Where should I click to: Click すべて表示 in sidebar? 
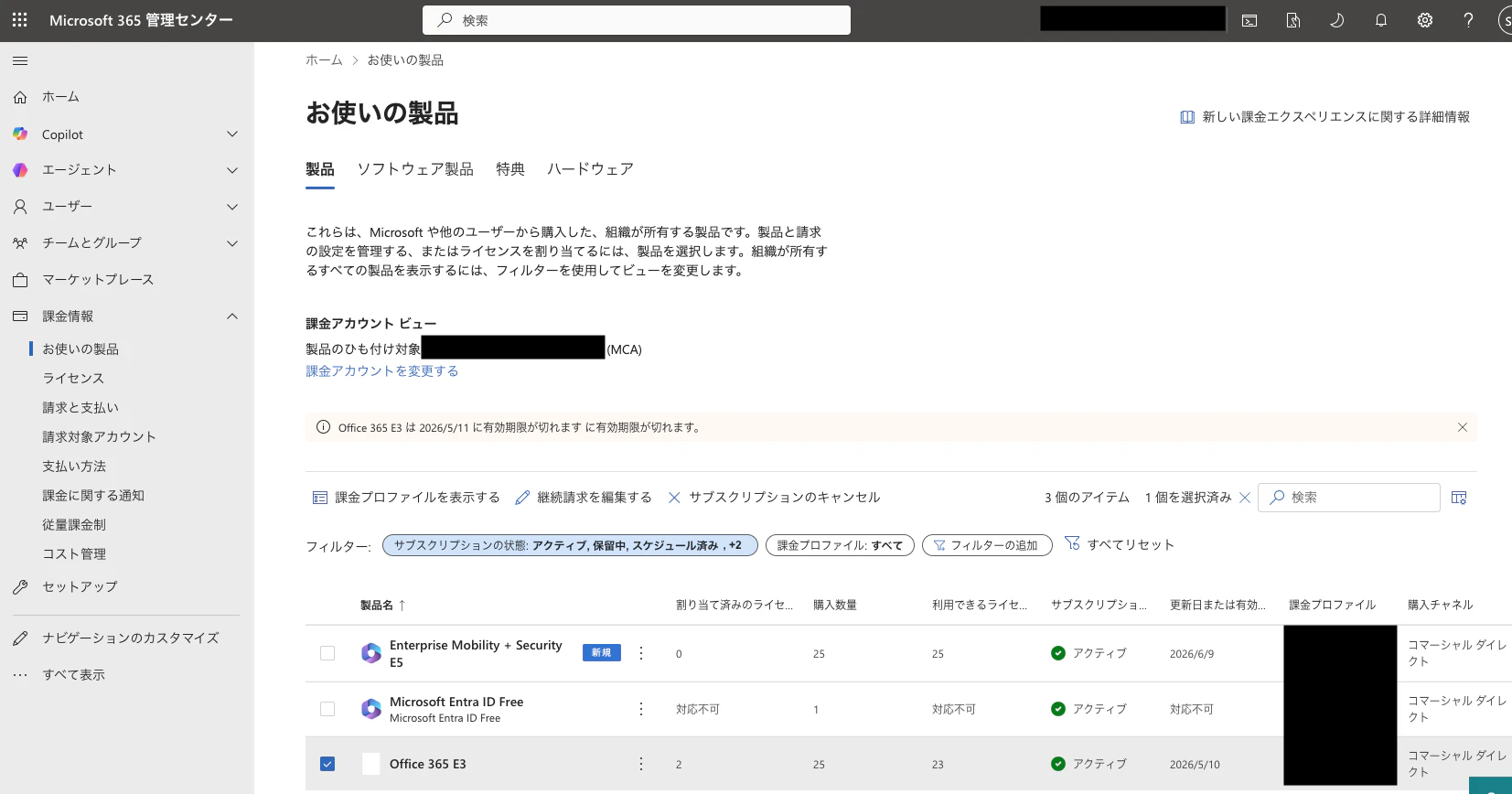point(73,675)
